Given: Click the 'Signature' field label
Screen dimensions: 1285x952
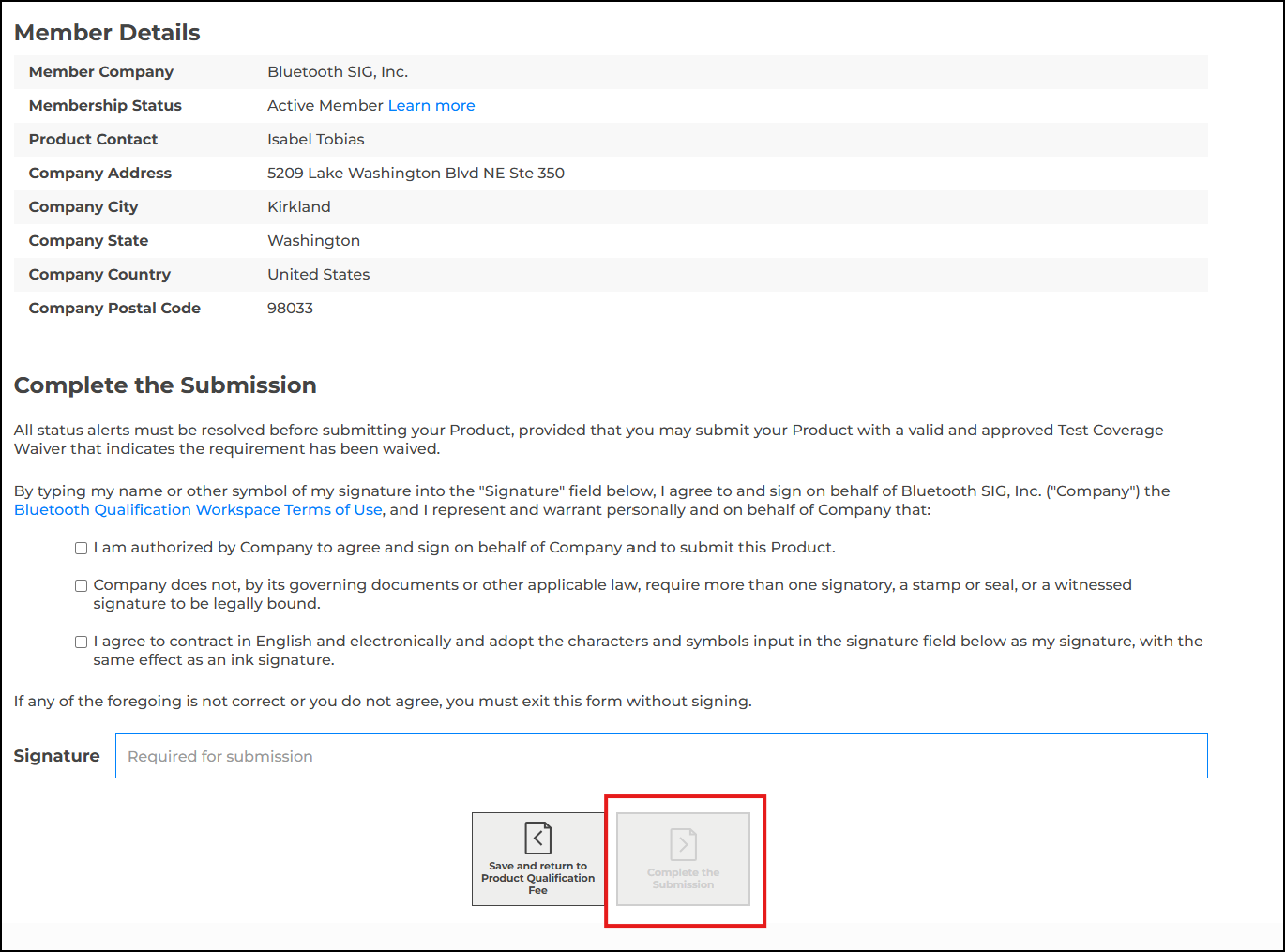Looking at the screenshot, I should [56, 756].
